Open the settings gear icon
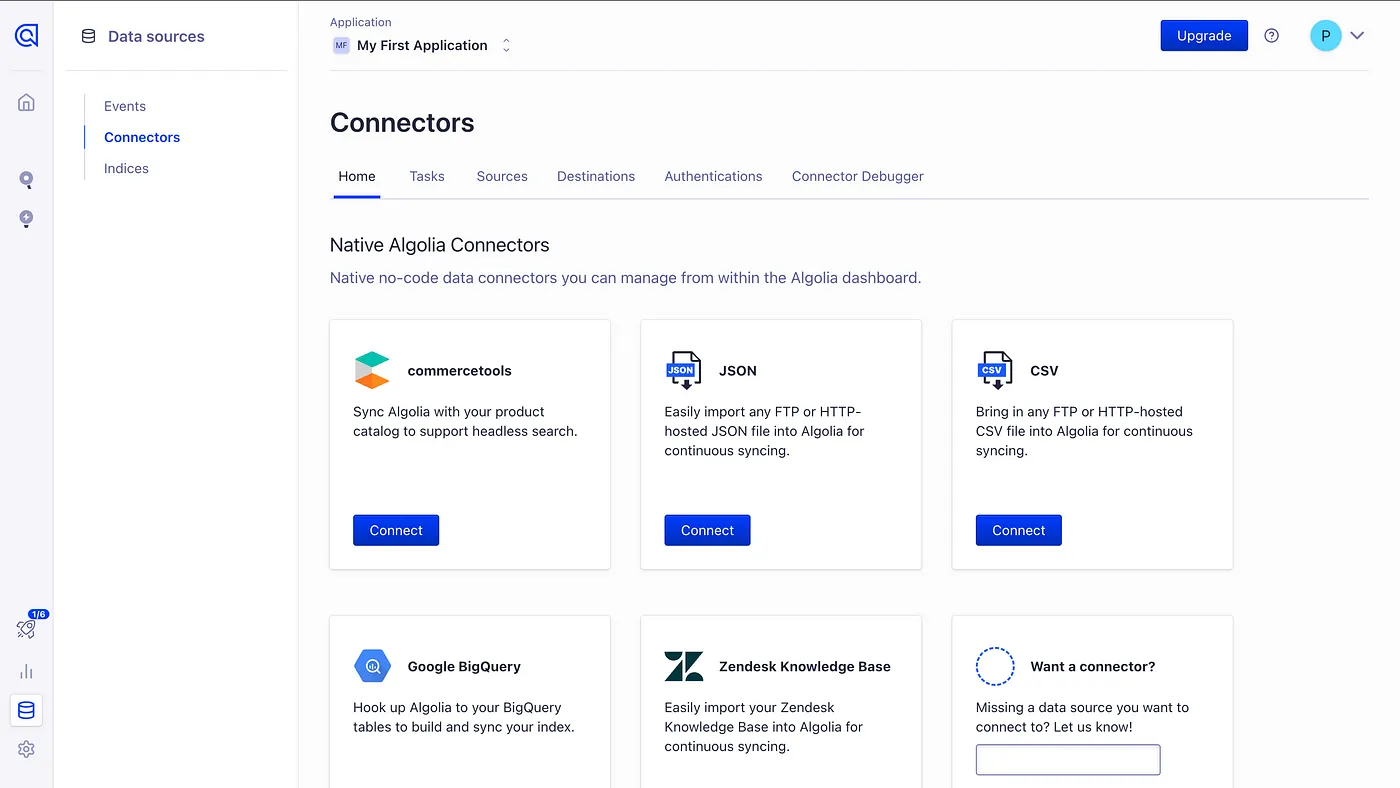Viewport: 1400px width, 788px height. (x=26, y=749)
